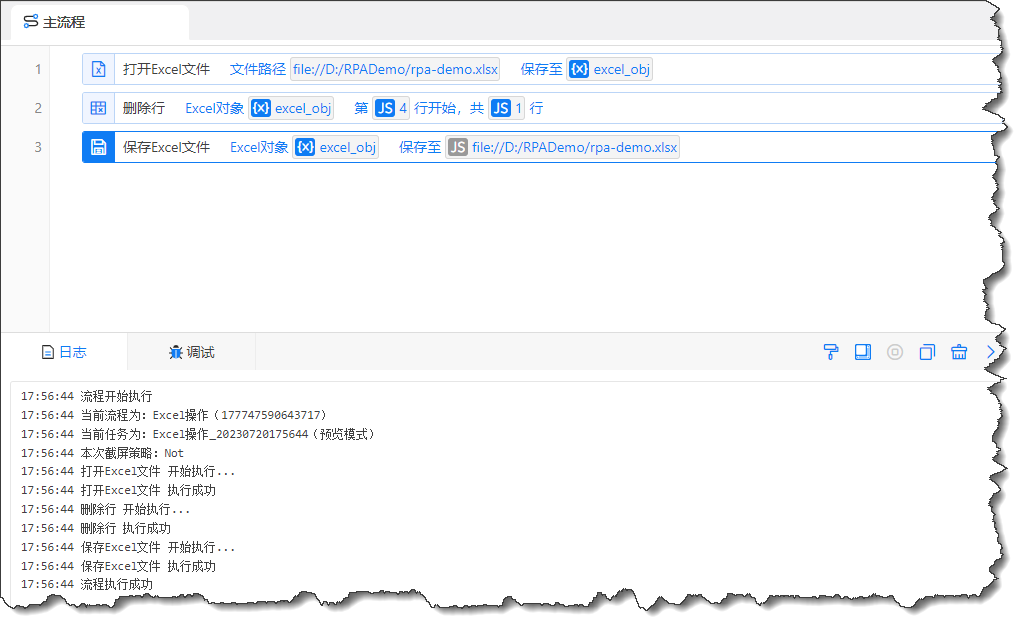Click the 保存至 save path field in step 3
The image size is (1030, 634).
point(562,147)
